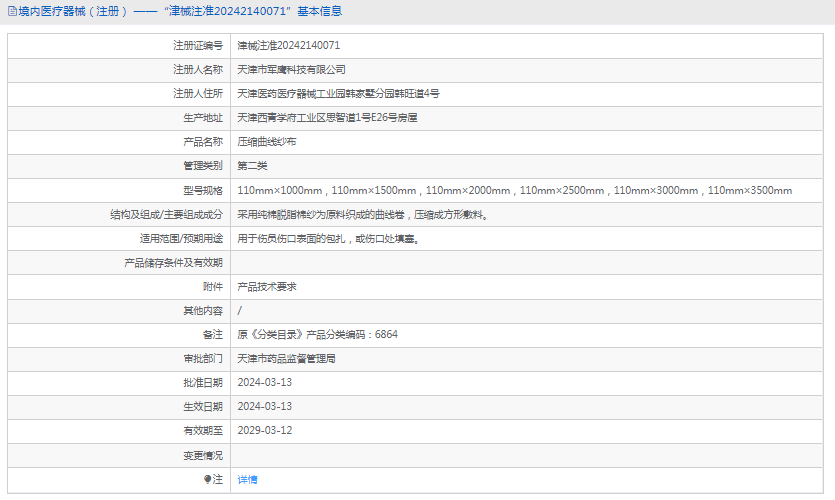Screen dimensions: 835x500
Task: Select the registrant address ending 韩旺道4号
Action: tap(338, 94)
